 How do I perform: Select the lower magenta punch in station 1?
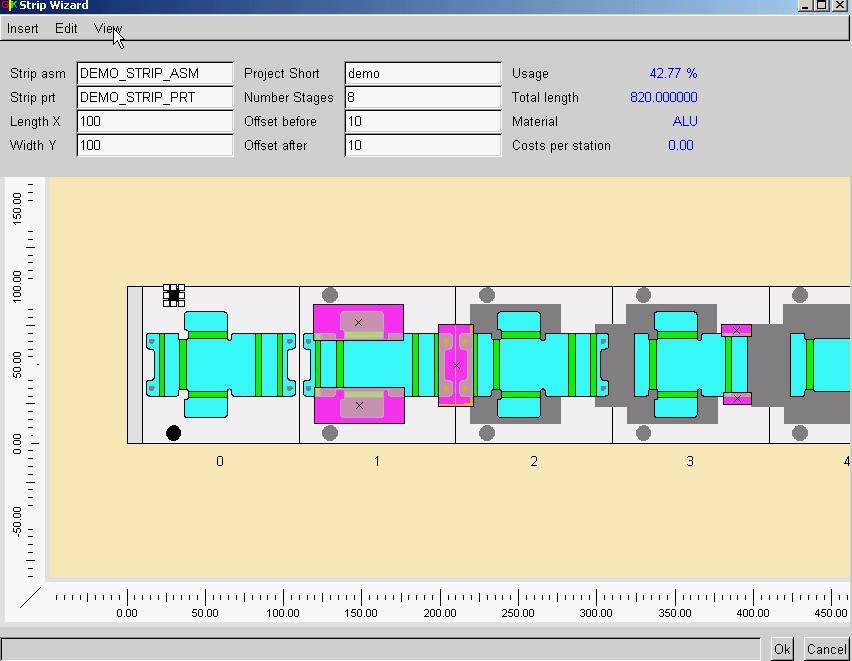359,406
